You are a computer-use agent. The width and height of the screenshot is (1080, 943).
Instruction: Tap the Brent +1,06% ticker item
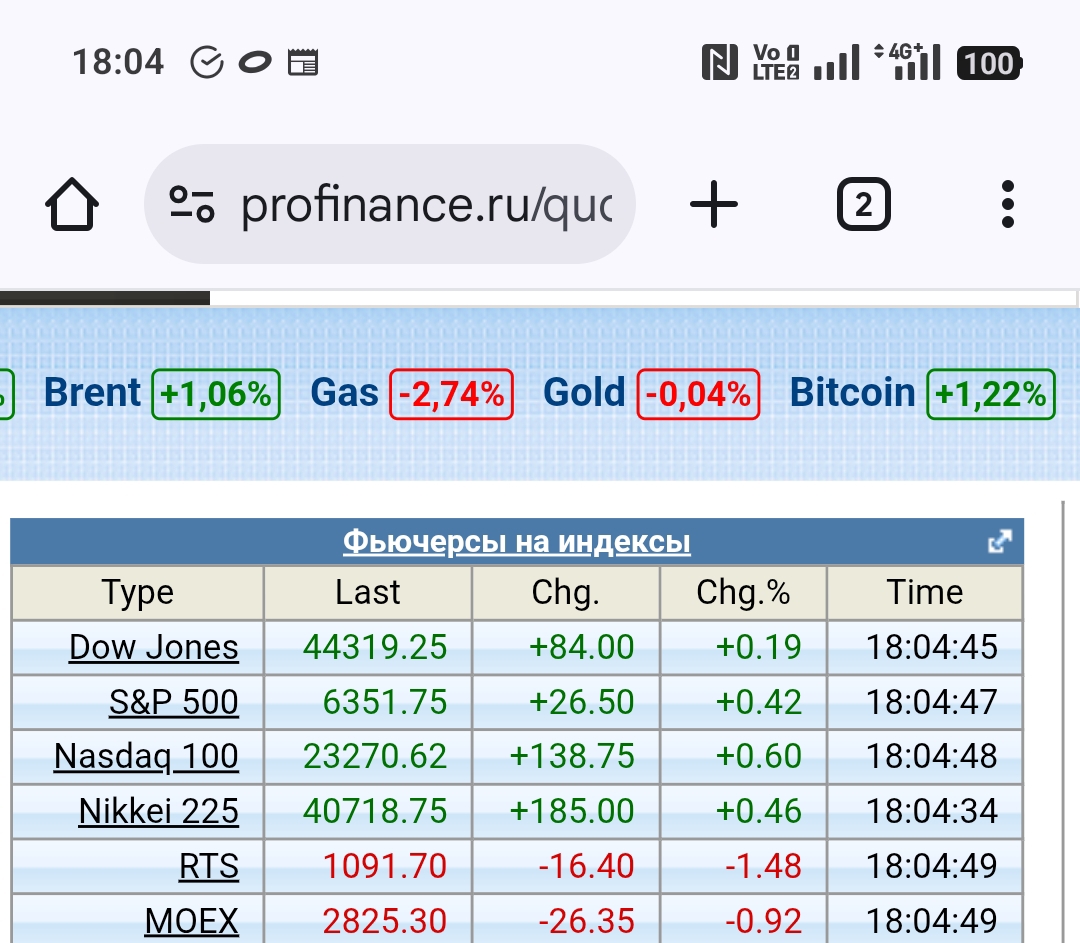(x=161, y=393)
